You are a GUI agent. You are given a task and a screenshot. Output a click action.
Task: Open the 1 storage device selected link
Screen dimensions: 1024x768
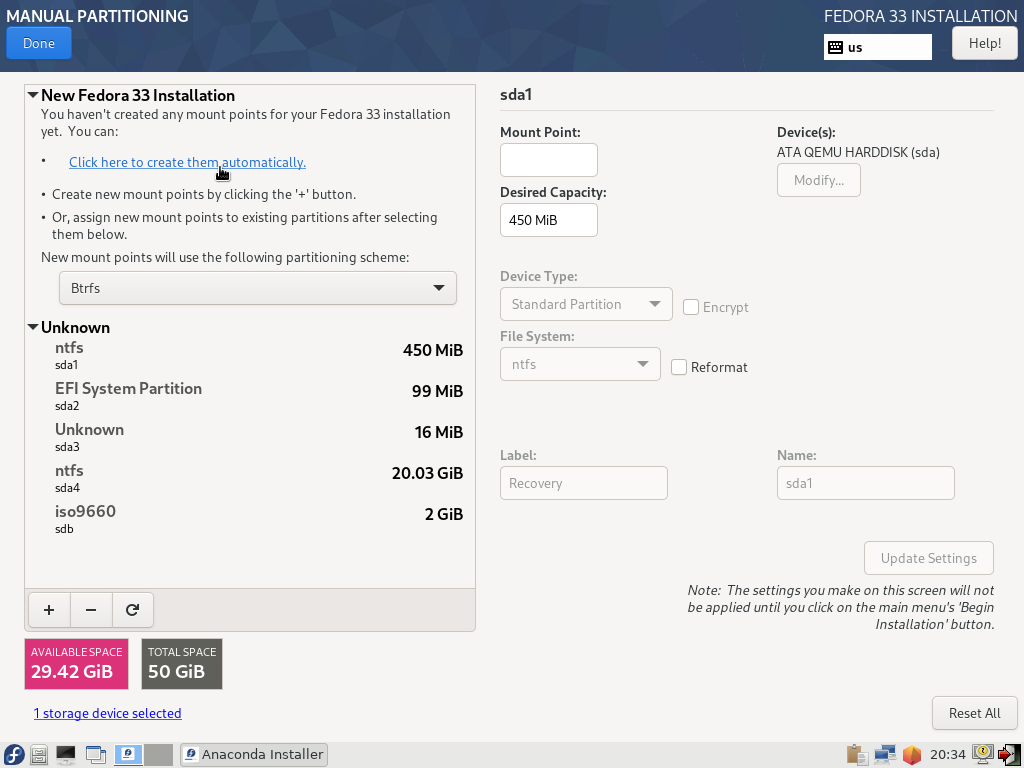[108, 713]
